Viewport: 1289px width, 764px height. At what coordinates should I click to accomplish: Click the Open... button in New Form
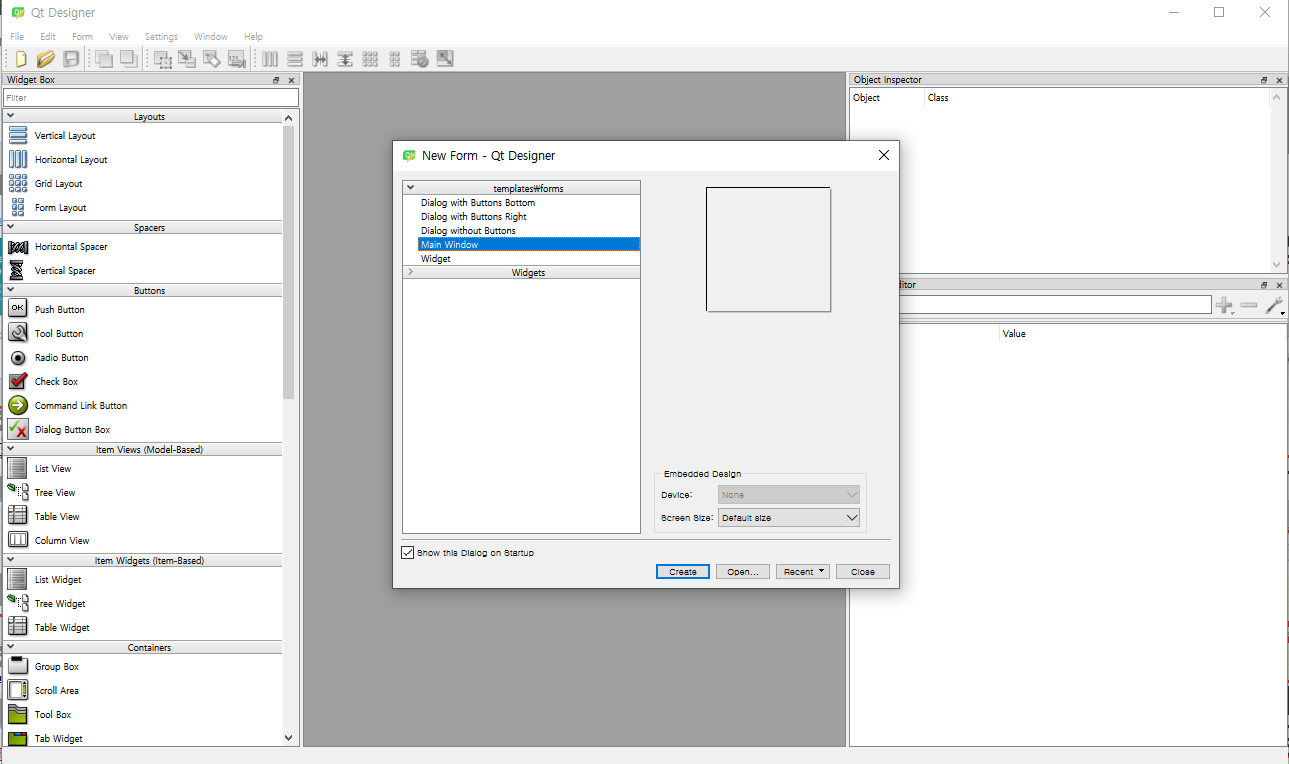click(x=743, y=572)
